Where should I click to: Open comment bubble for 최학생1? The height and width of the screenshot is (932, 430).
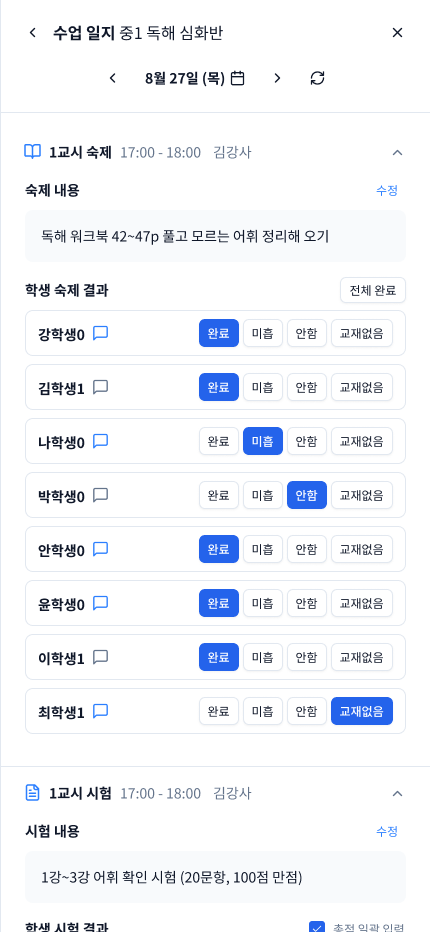(x=101, y=711)
